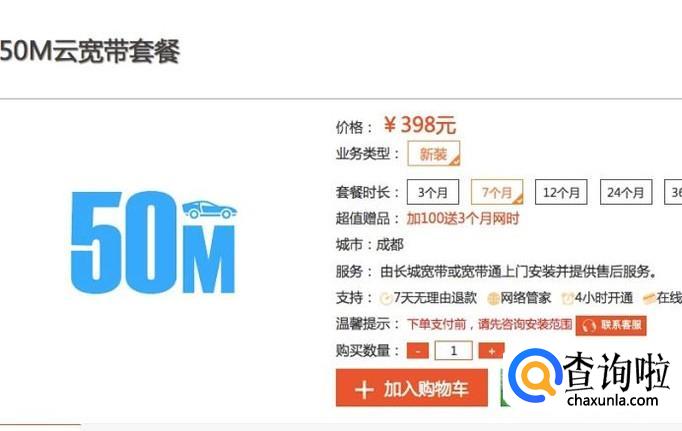Choose the 12个月 package duration

coord(561,192)
